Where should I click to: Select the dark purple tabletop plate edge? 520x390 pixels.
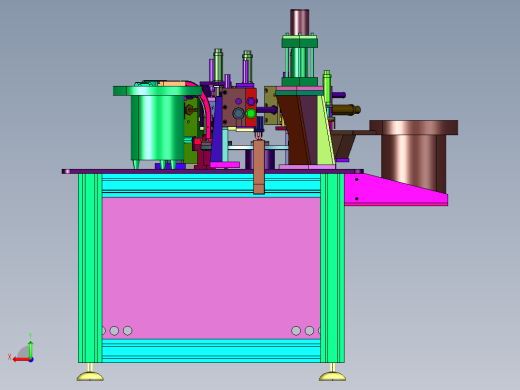[213, 171]
